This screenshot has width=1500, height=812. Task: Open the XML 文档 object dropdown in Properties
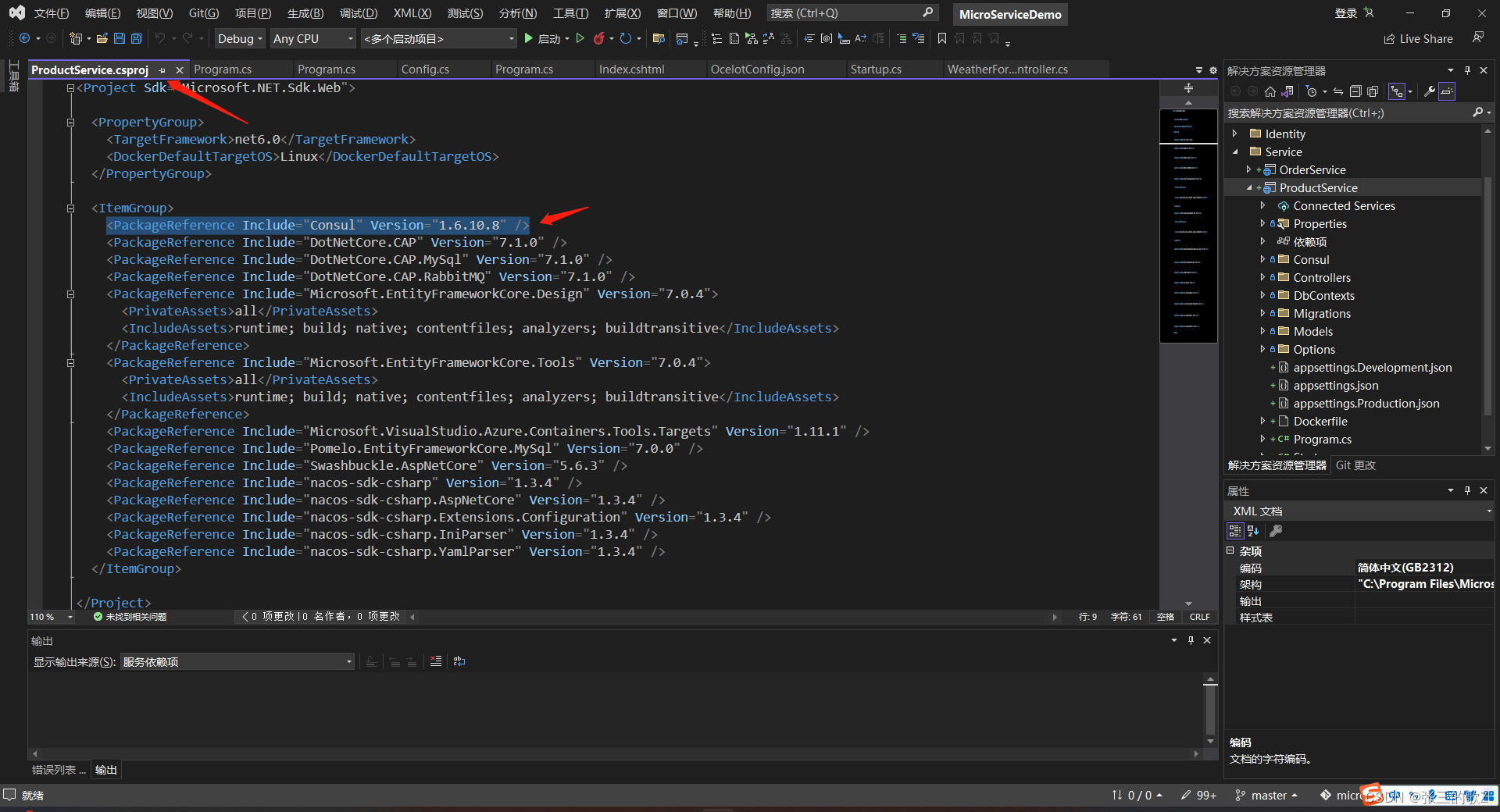(x=1359, y=511)
